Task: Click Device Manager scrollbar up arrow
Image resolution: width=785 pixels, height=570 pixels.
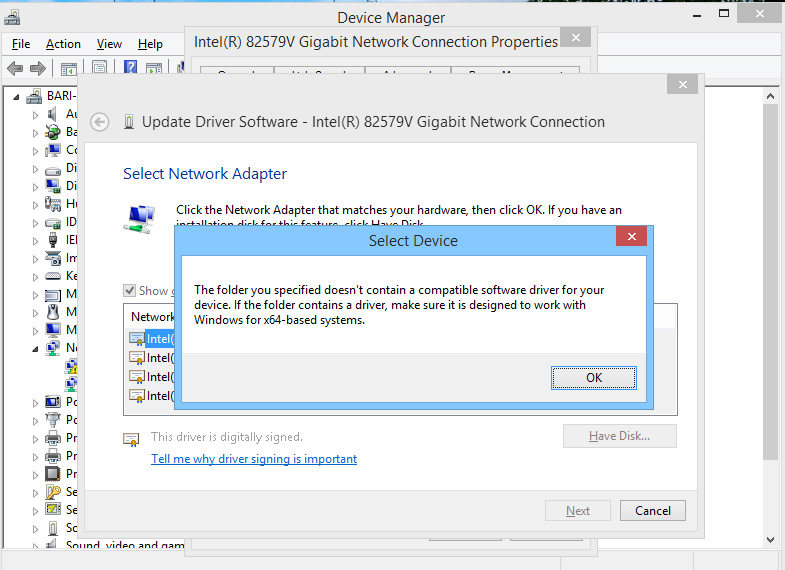Action: tap(770, 96)
